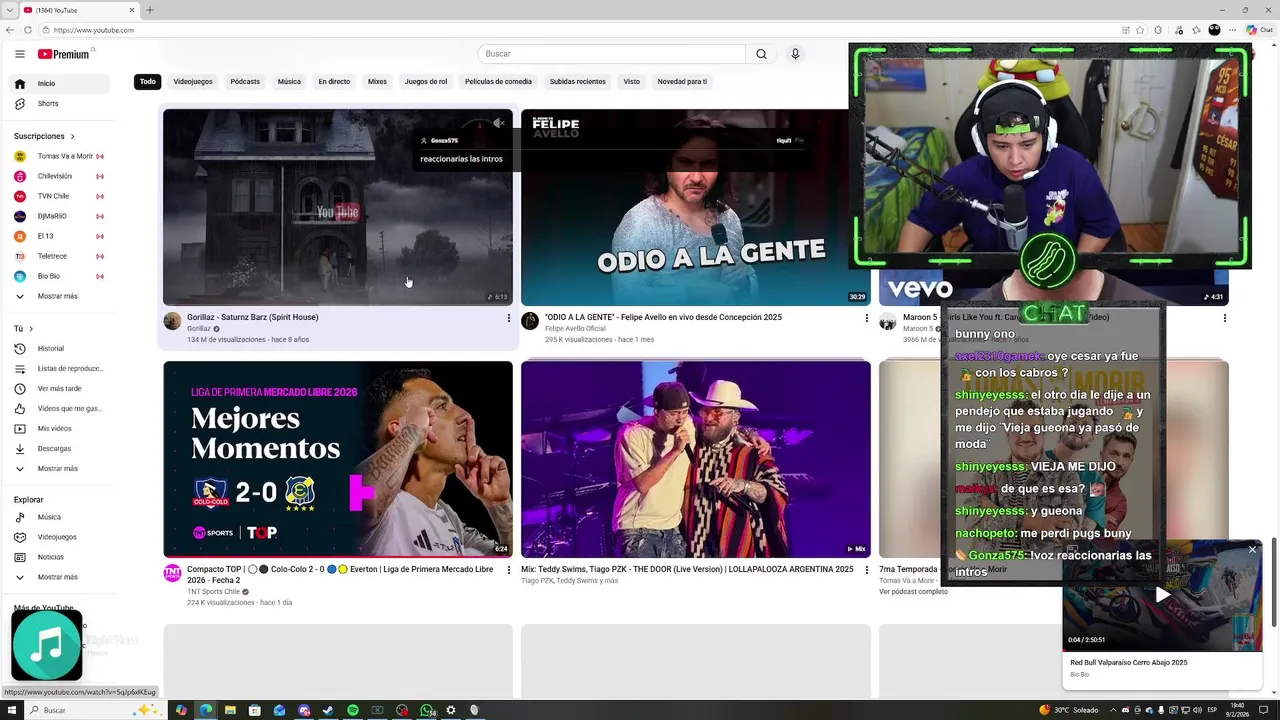
Task: Click the YouTube Premium logo
Action: (x=64, y=54)
